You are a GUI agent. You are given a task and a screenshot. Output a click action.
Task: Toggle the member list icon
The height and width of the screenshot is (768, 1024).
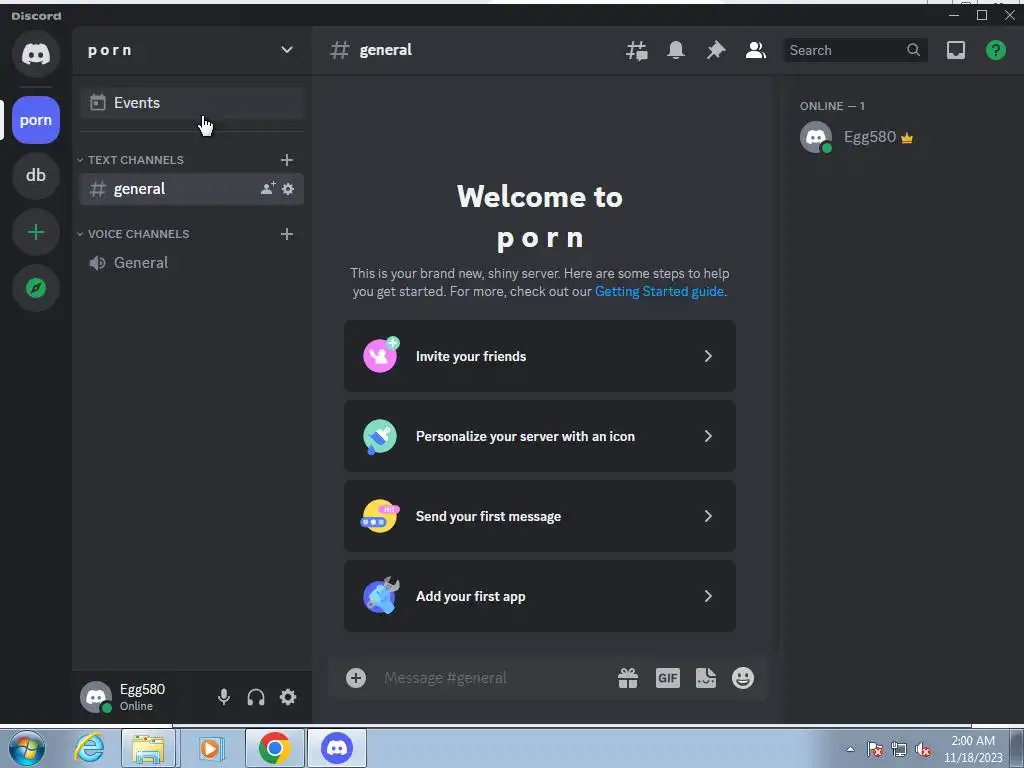click(x=756, y=50)
